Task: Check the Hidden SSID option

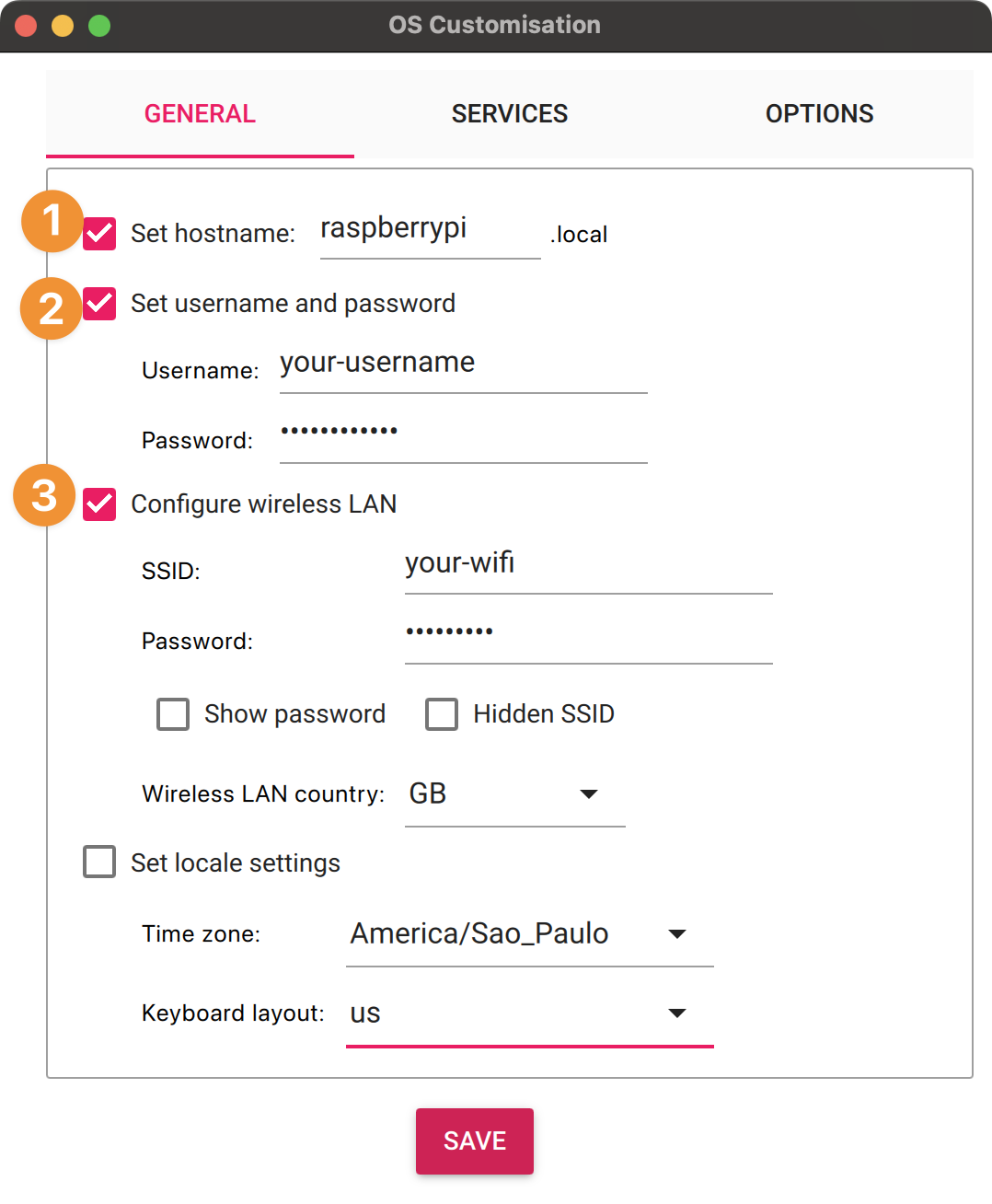Action: point(442,713)
